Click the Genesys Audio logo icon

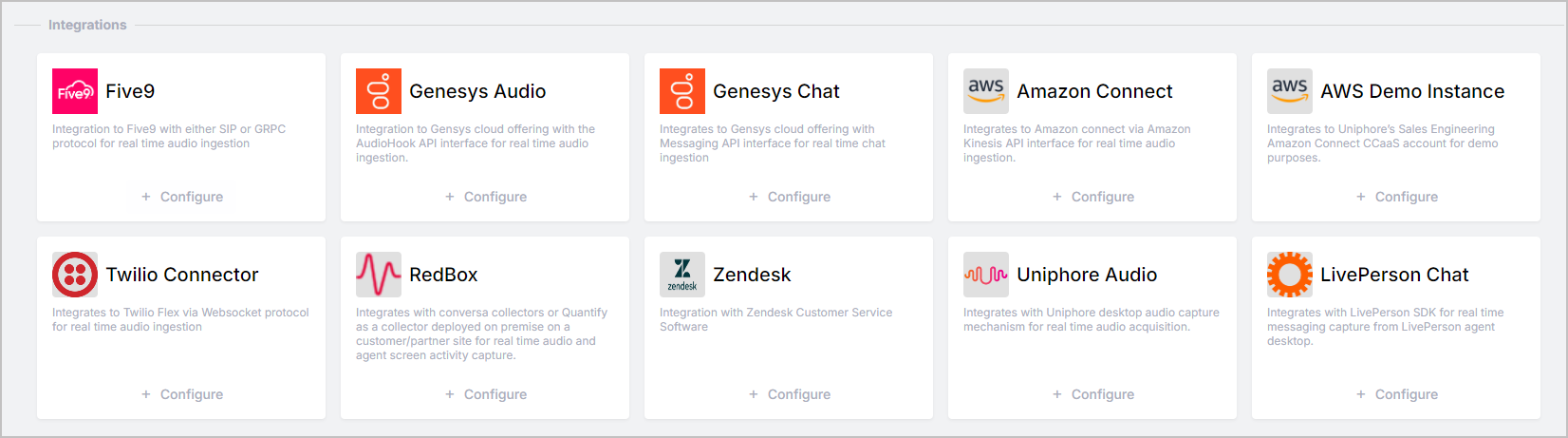tap(379, 91)
